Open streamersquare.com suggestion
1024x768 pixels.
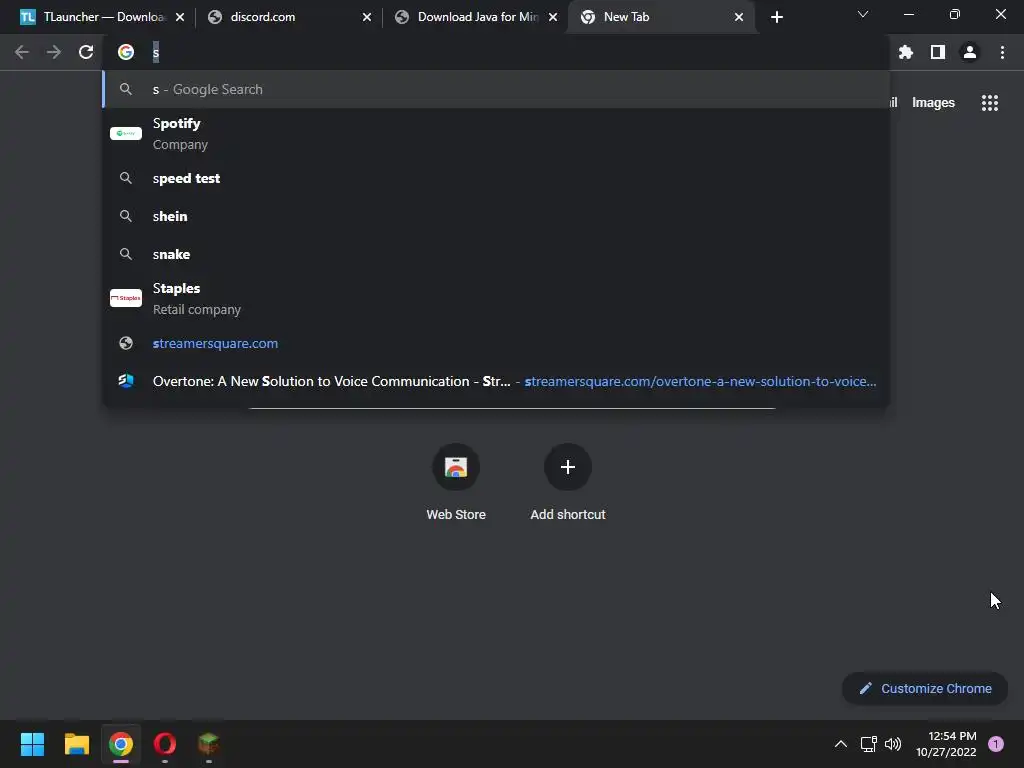coord(496,344)
